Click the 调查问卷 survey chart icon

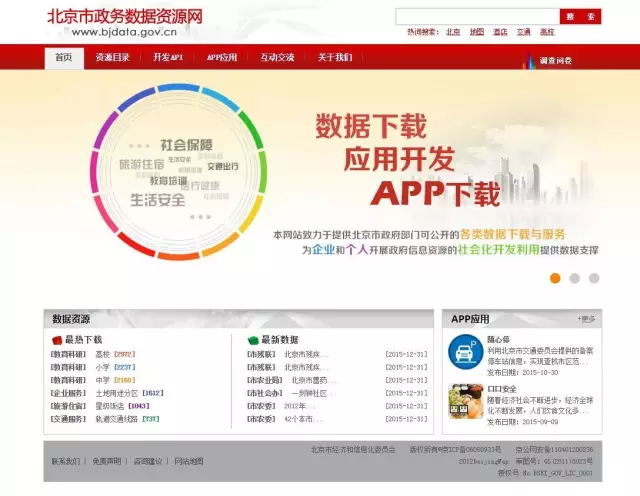530,60
